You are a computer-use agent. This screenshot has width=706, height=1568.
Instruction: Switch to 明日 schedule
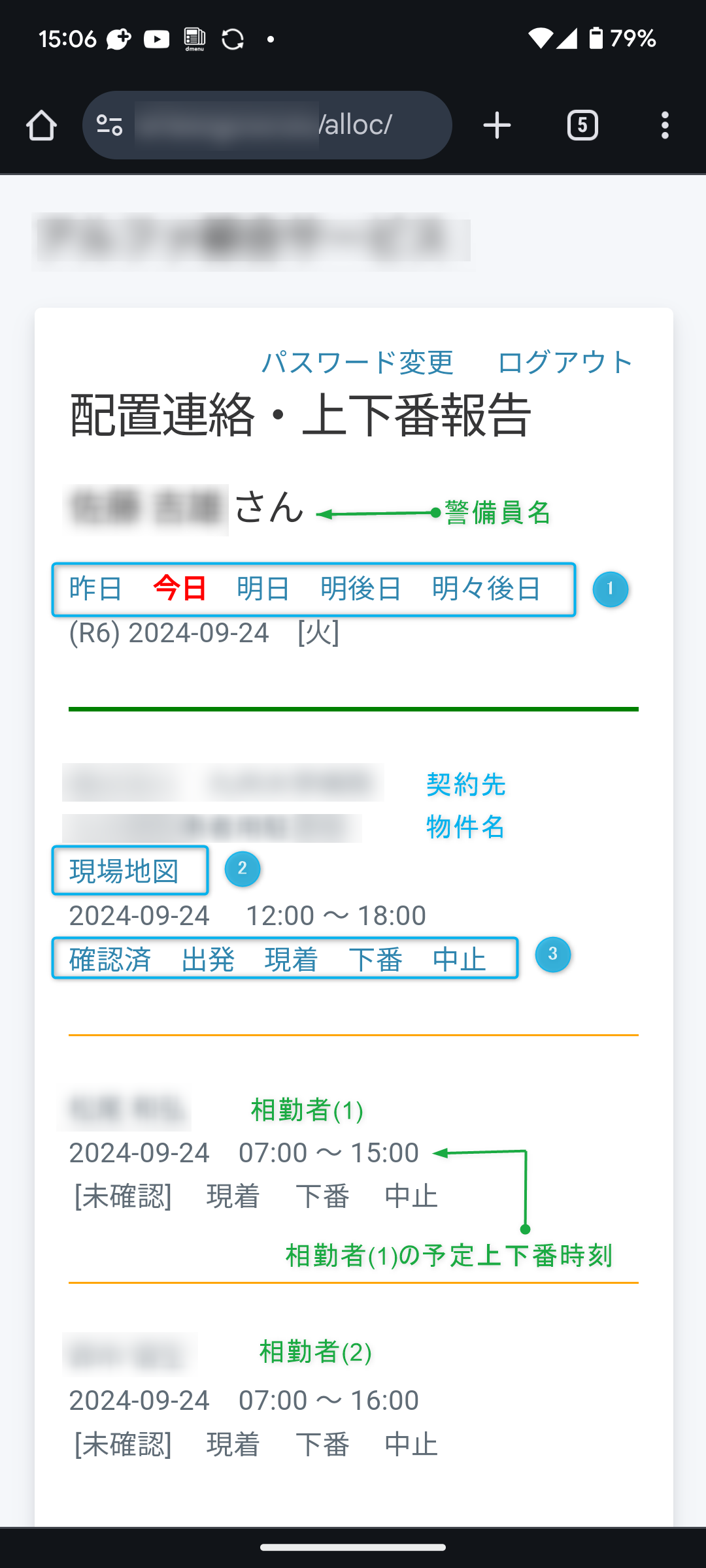coord(263,589)
